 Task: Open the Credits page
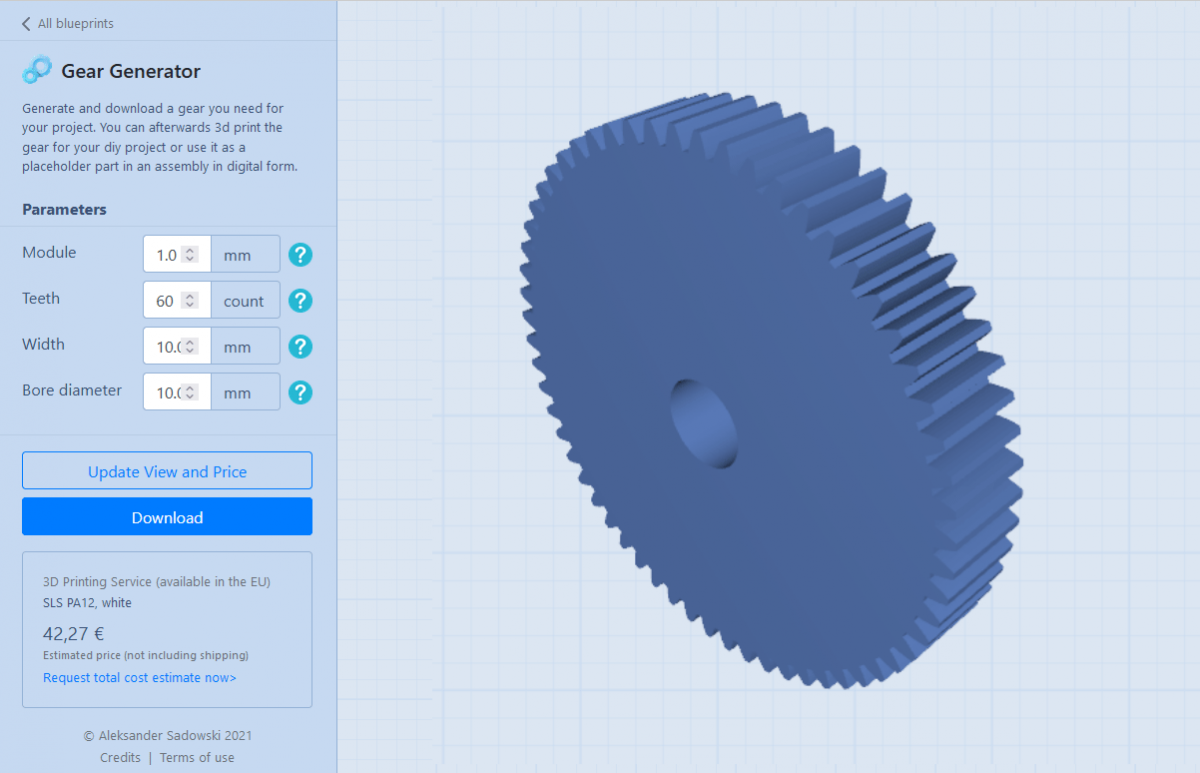(x=120, y=757)
